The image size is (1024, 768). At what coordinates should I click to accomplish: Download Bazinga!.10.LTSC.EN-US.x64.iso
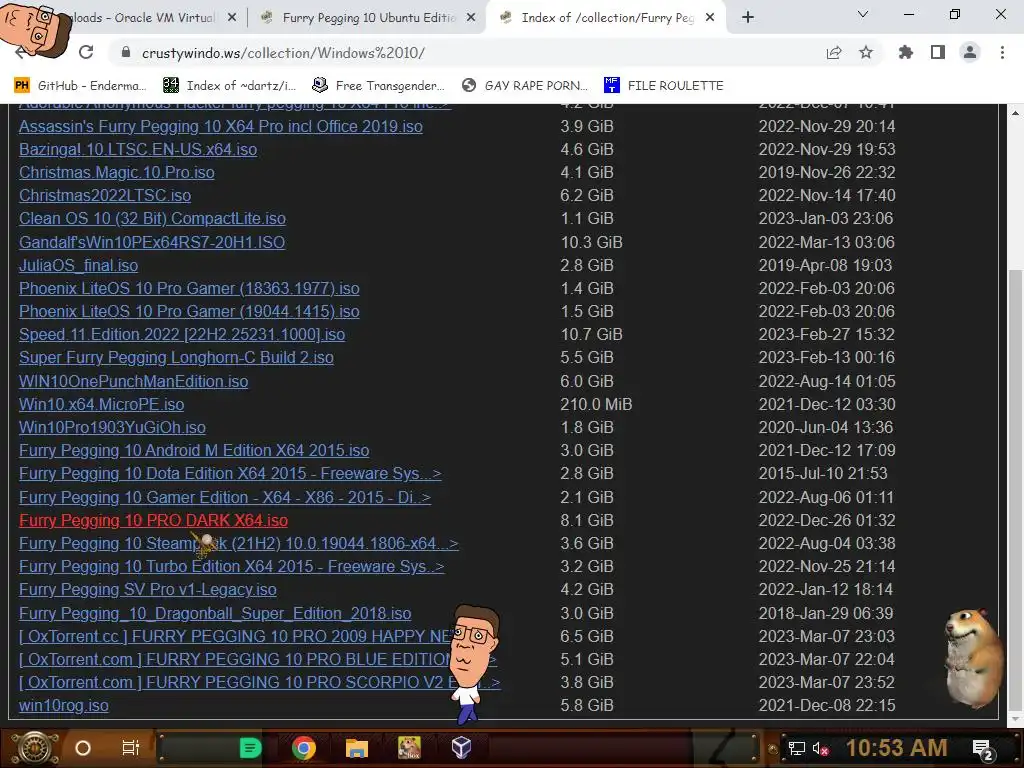pyautogui.click(x=138, y=150)
